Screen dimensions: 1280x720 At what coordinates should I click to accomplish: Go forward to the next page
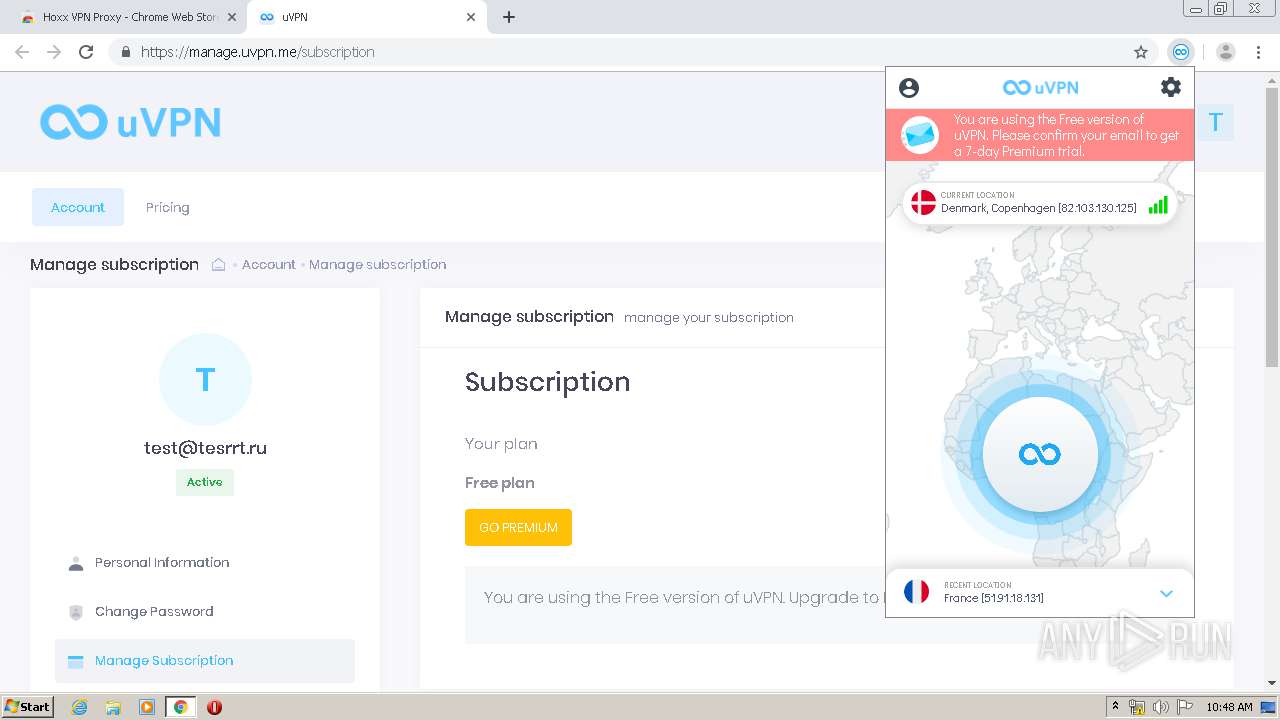click(54, 52)
